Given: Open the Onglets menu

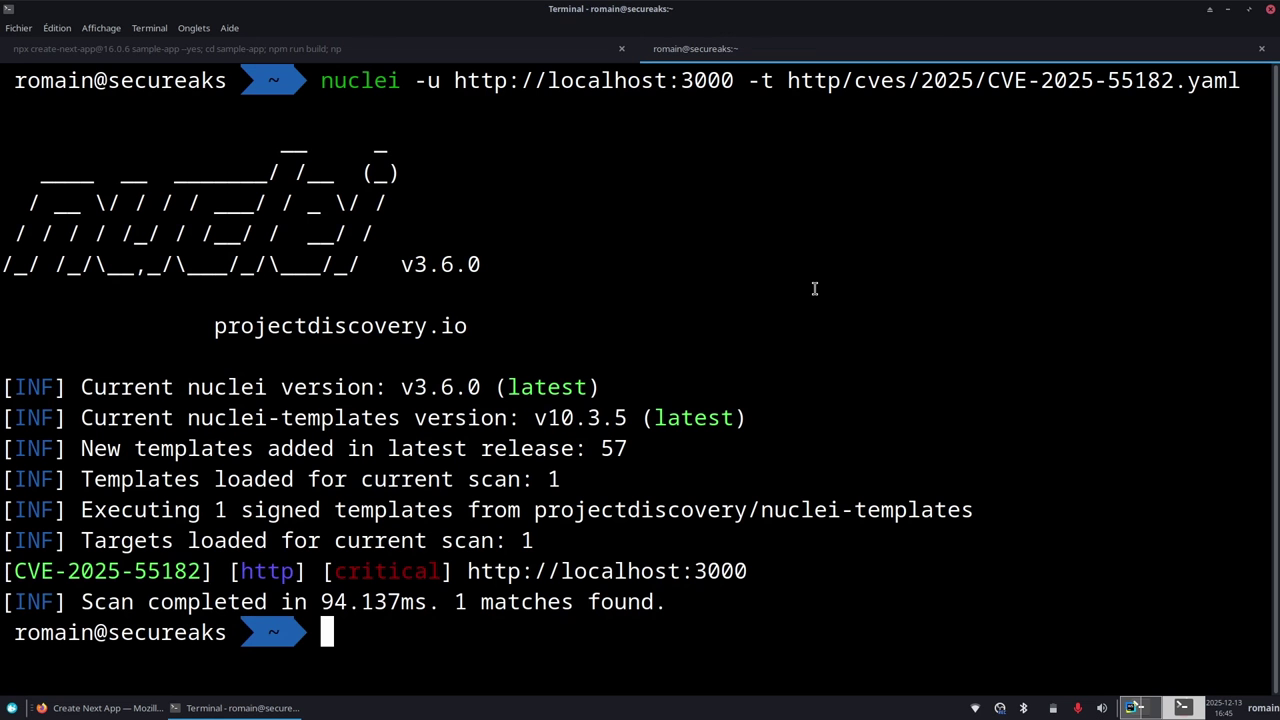Looking at the screenshot, I should tap(194, 28).
